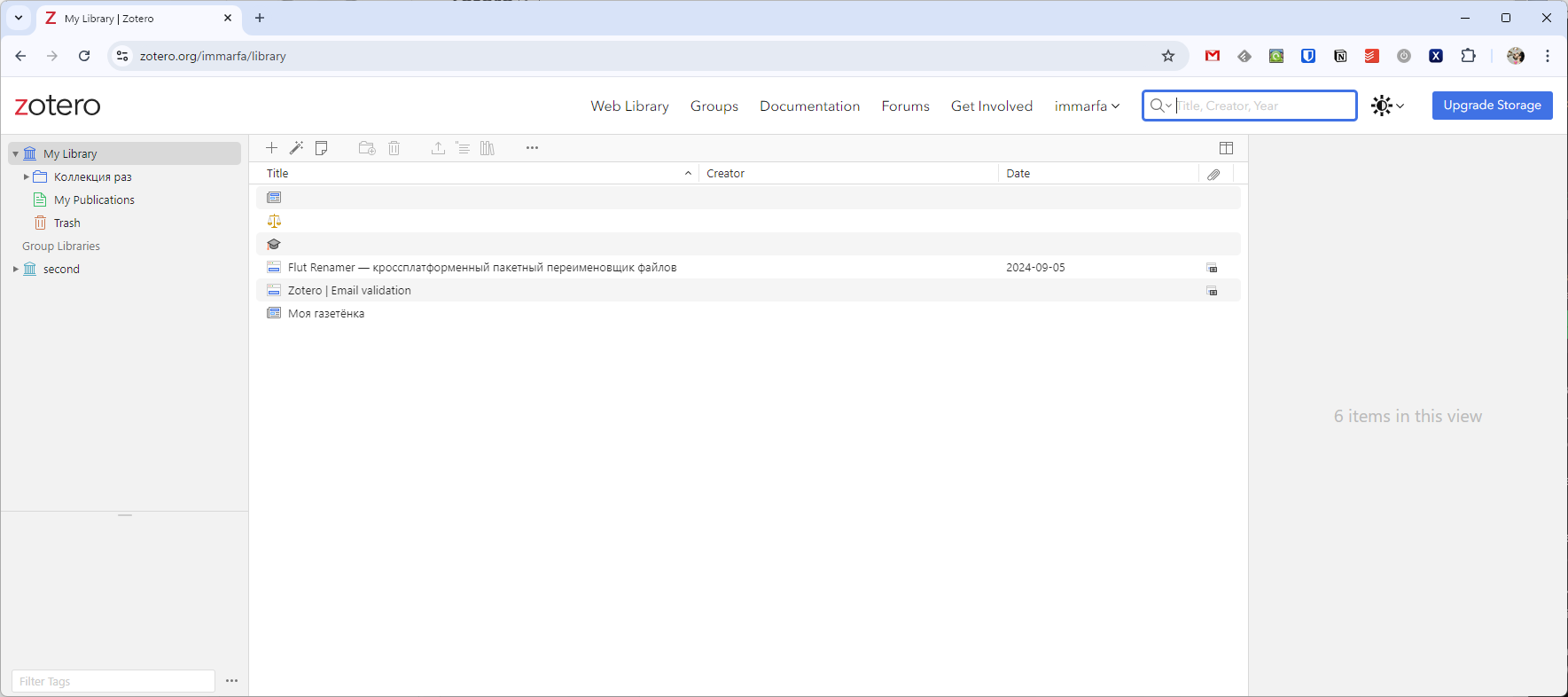The image size is (1568, 697).
Task: Click Move to Trash toolbar icon
Action: [x=394, y=148]
